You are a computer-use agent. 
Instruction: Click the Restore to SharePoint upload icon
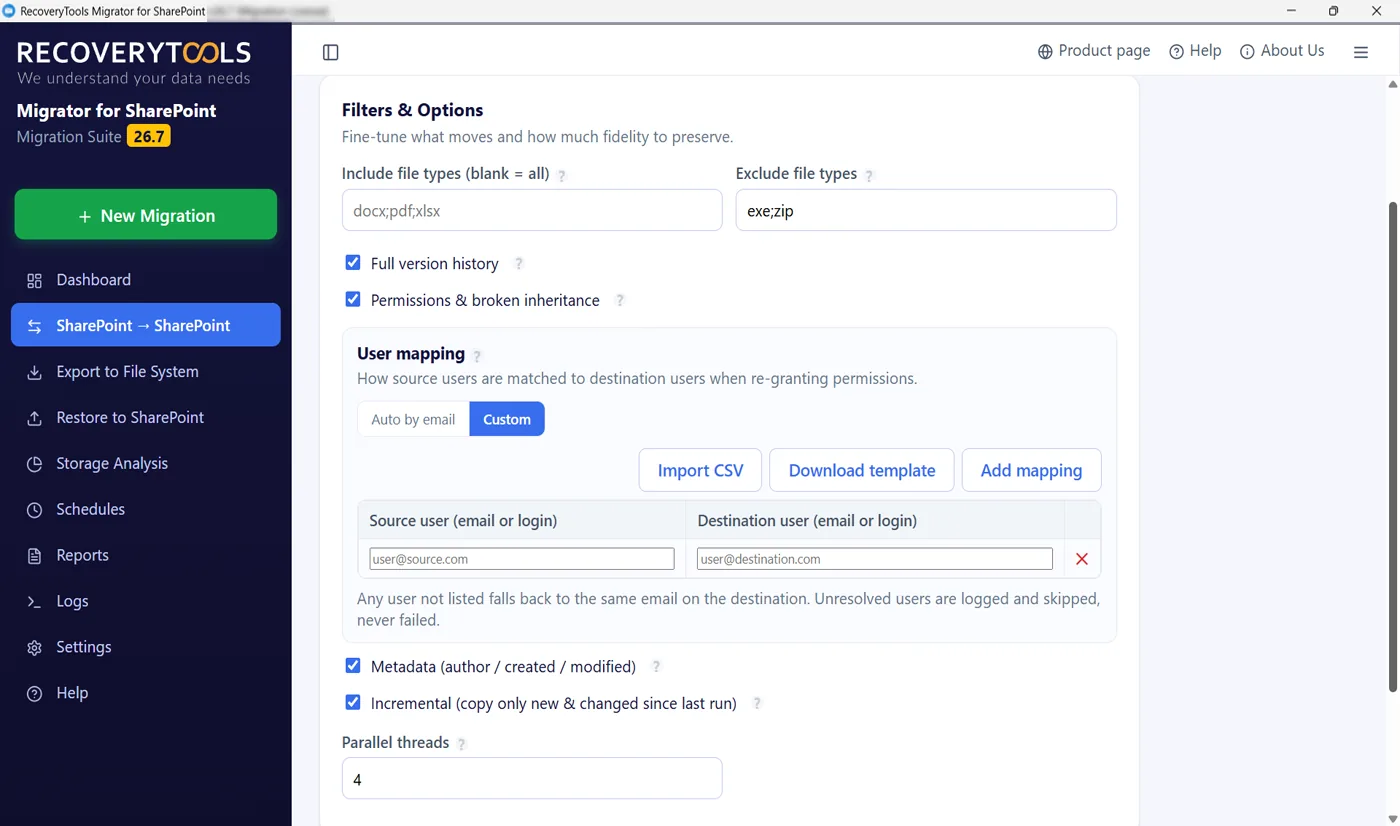(35, 419)
